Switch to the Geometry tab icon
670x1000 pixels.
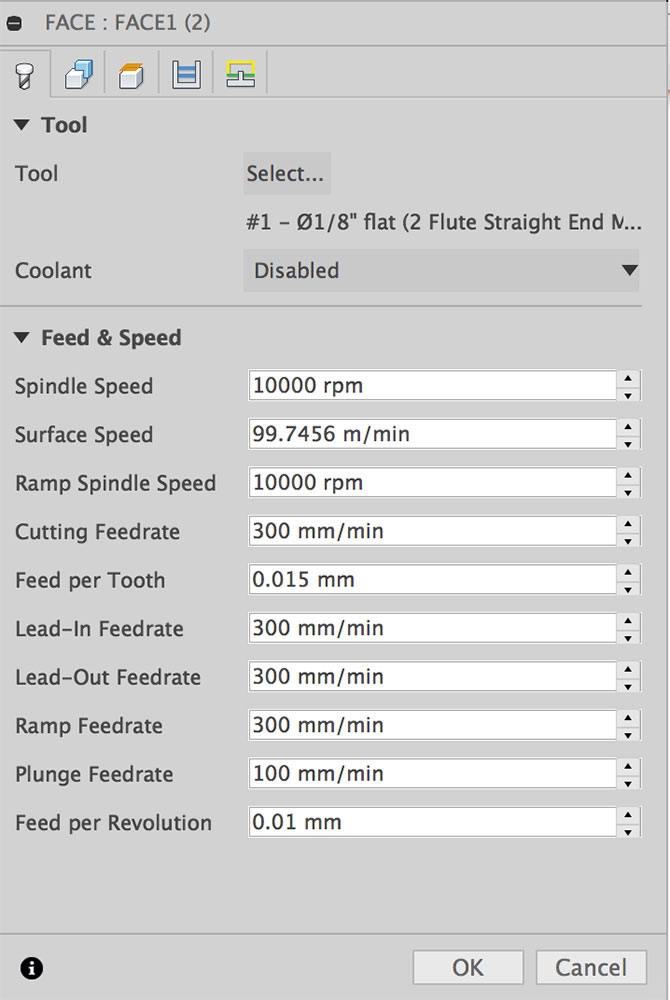point(79,75)
